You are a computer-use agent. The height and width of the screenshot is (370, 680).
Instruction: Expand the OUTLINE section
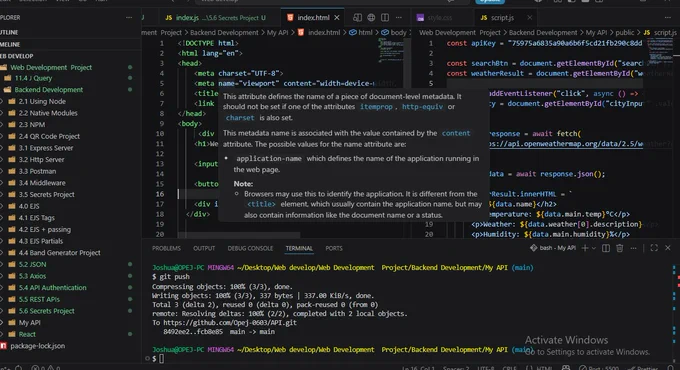[10, 32]
